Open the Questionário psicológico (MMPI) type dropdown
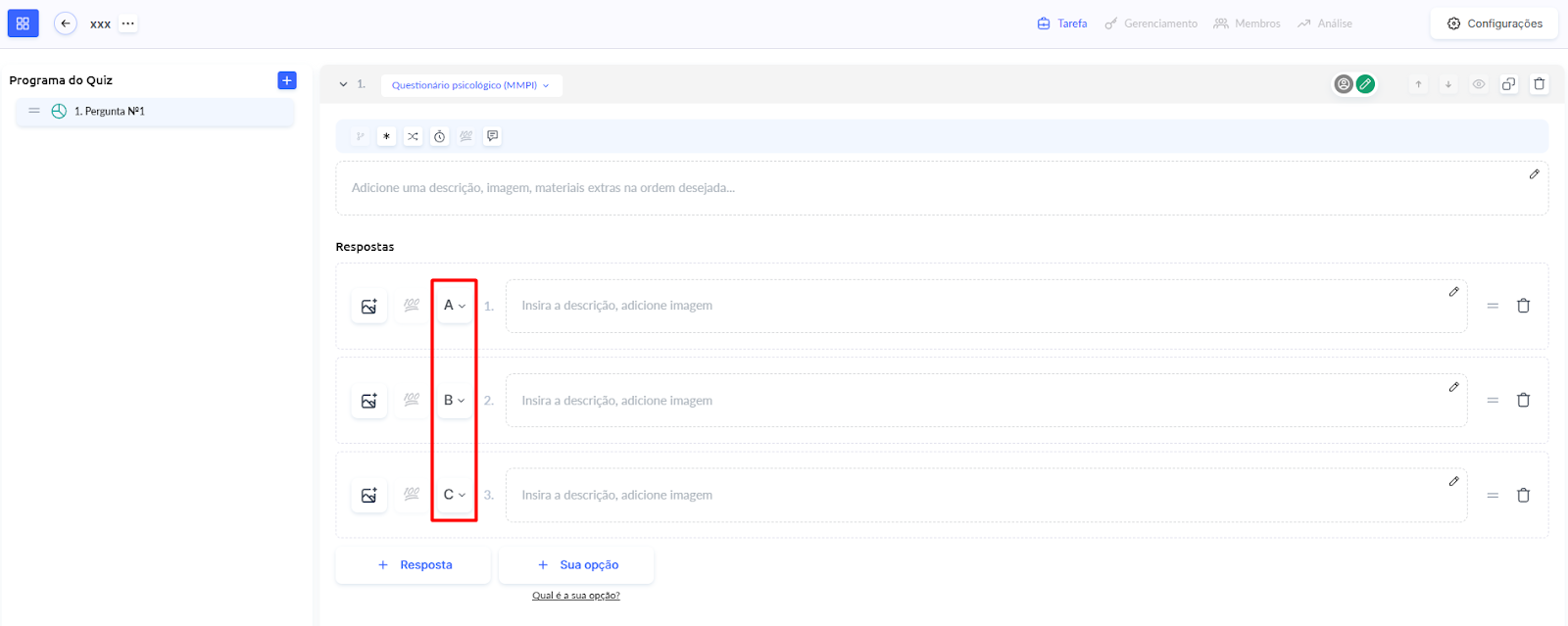 click(x=470, y=85)
